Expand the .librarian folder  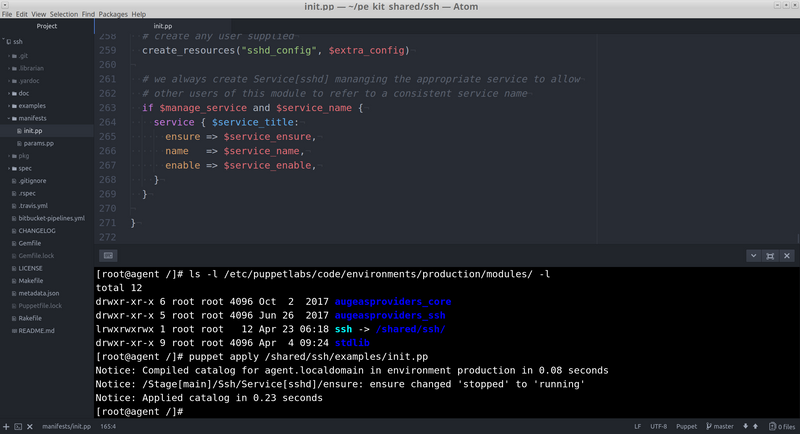pos(9,68)
